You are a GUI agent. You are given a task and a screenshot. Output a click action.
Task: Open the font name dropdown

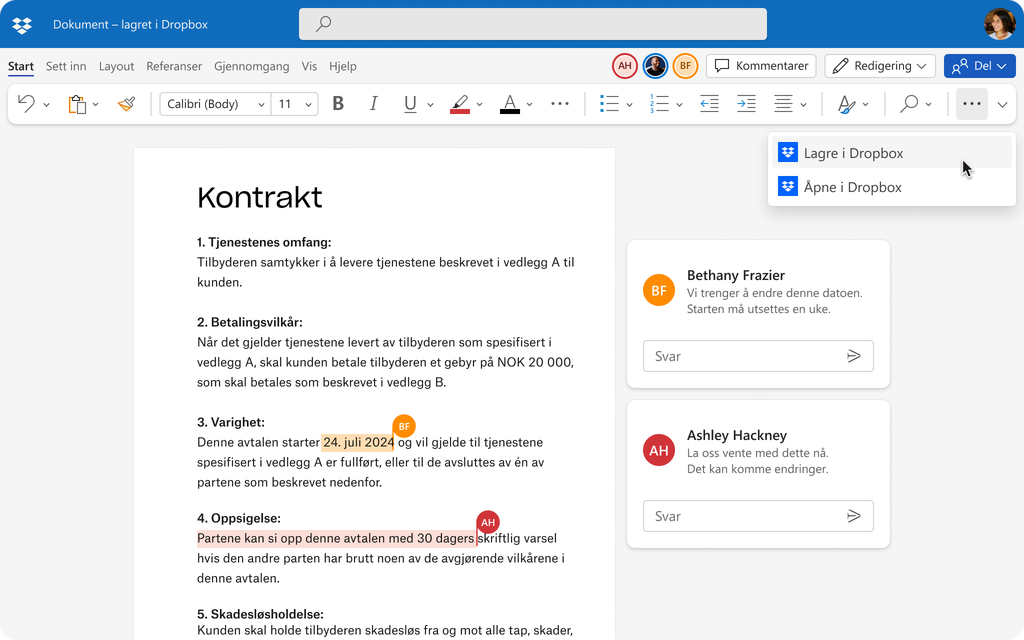(x=260, y=103)
